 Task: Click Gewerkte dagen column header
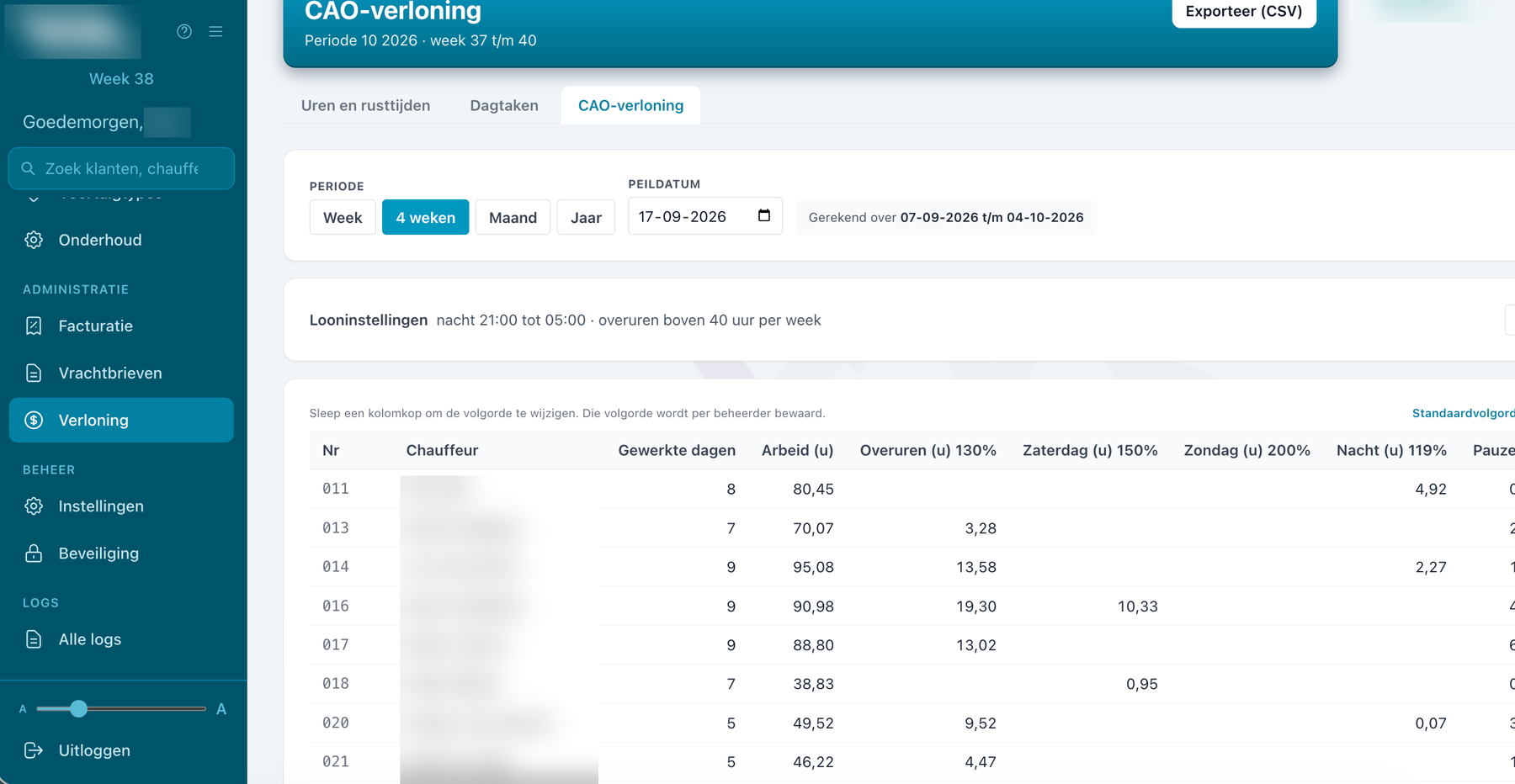pos(677,450)
